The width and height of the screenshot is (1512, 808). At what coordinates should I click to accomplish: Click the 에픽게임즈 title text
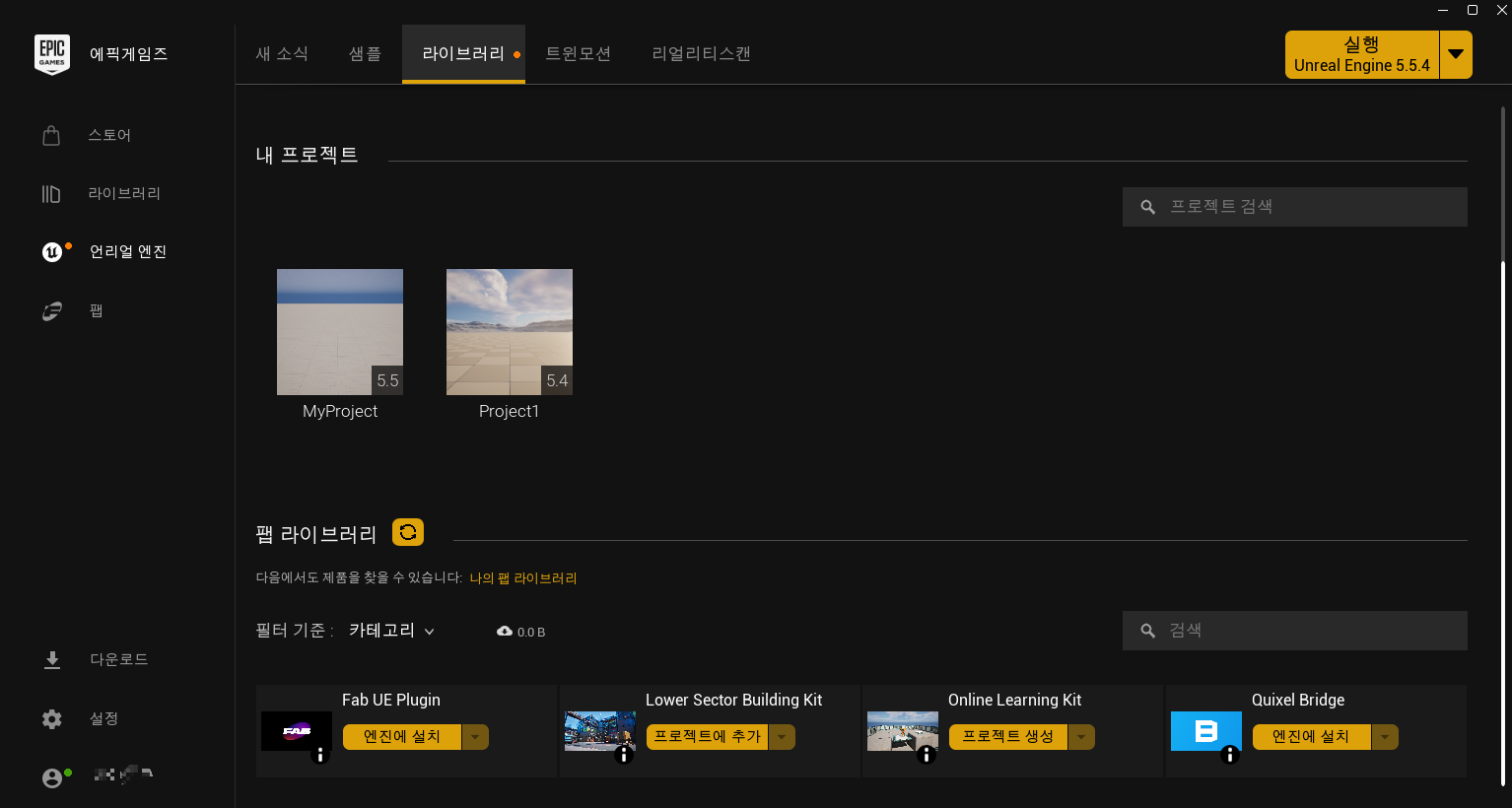click(128, 54)
